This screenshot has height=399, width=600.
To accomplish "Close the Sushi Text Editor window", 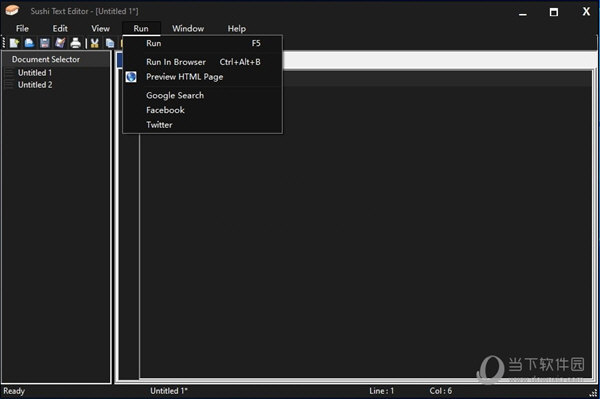I will tap(586, 11).
